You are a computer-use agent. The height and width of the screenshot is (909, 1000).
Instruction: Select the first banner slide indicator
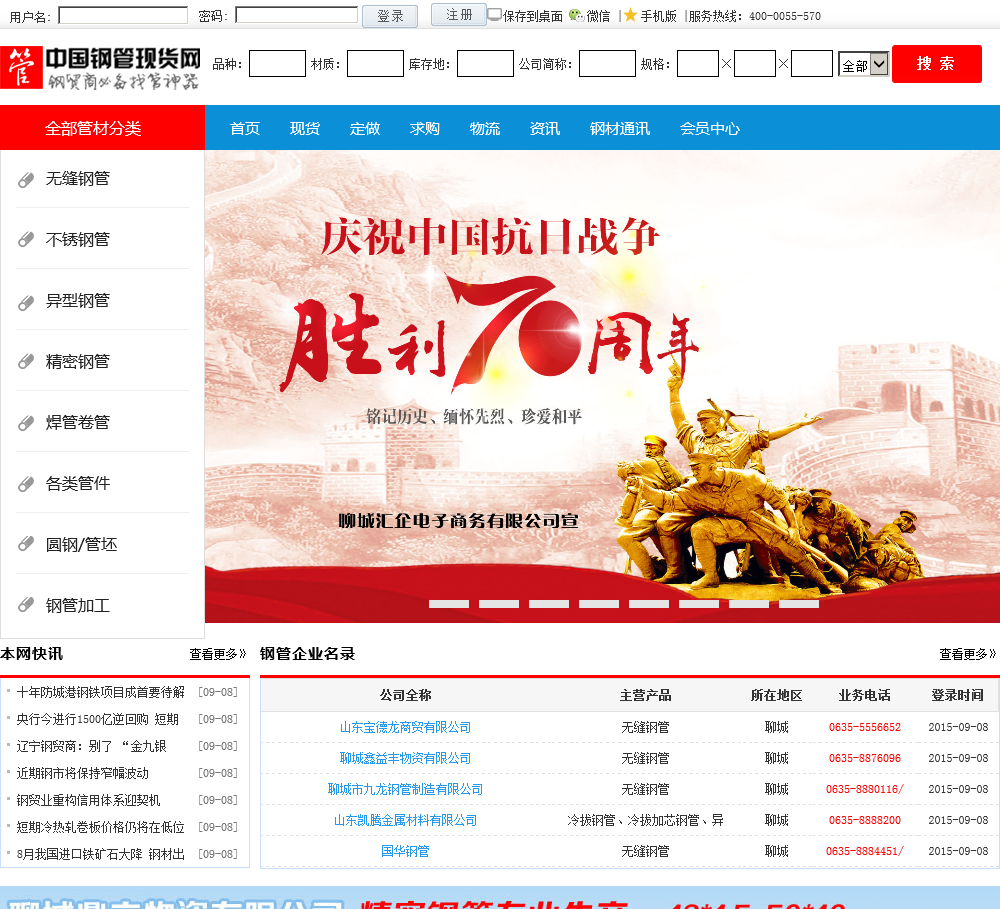(x=449, y=603)
